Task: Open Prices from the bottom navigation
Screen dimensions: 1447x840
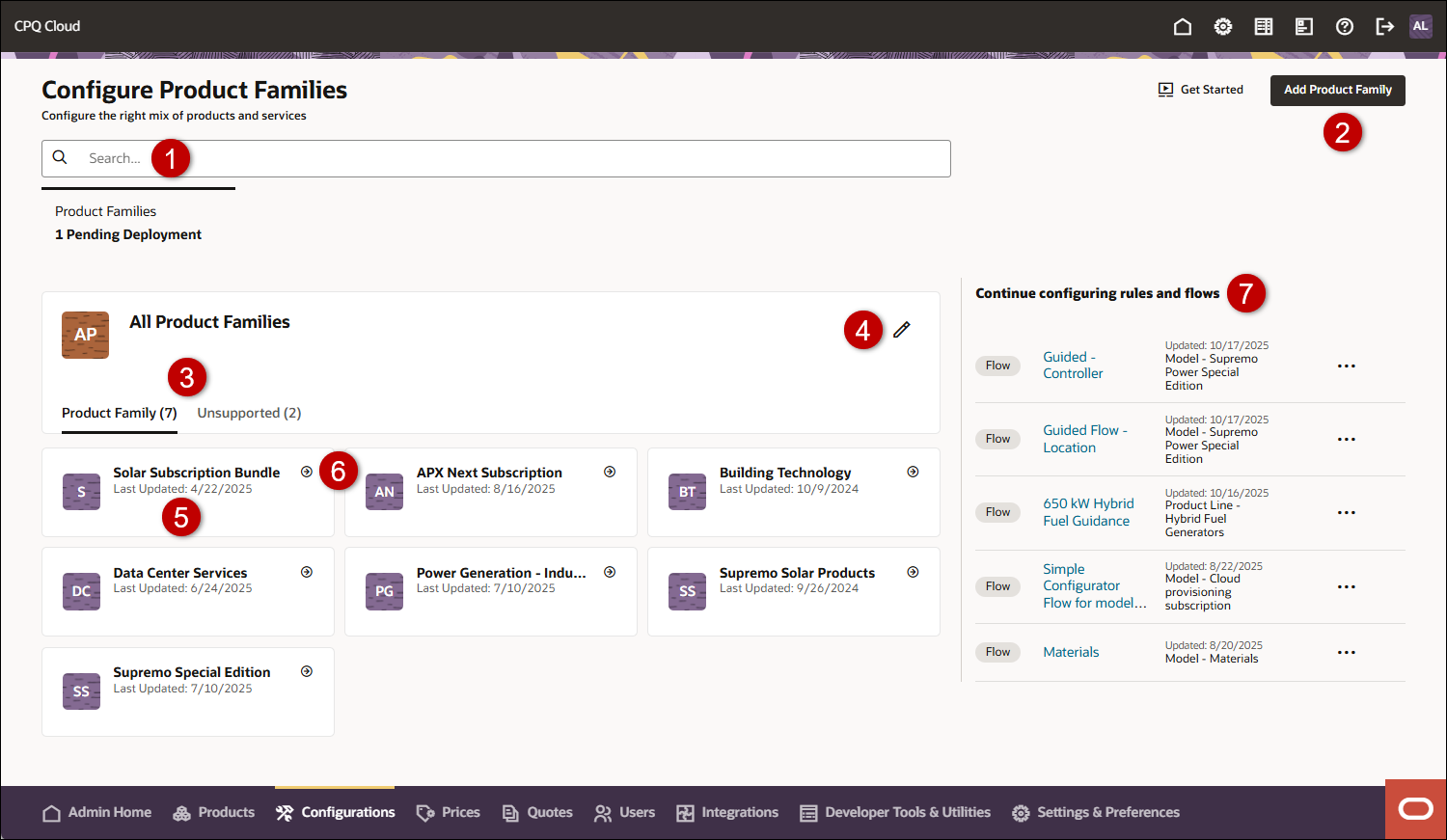Action: point(448,812)
